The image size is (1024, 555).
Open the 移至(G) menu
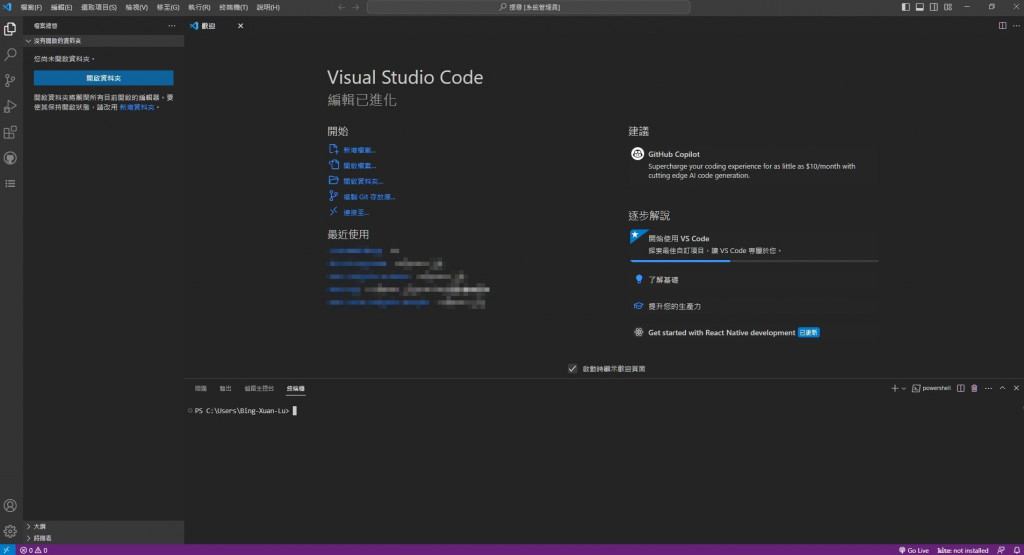[168, 7]
